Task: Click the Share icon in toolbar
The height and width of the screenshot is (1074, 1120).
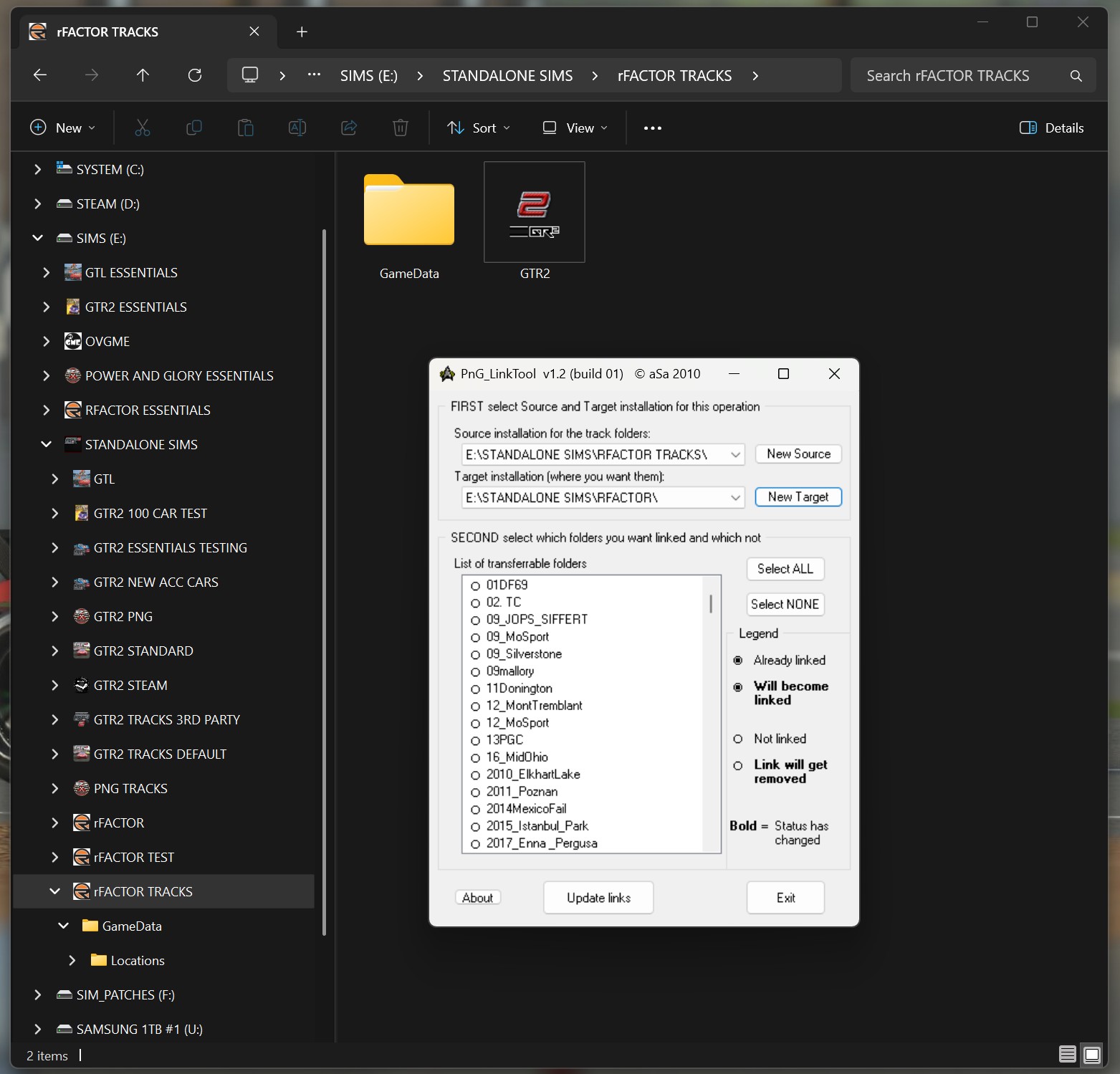Action: point(349,128)
